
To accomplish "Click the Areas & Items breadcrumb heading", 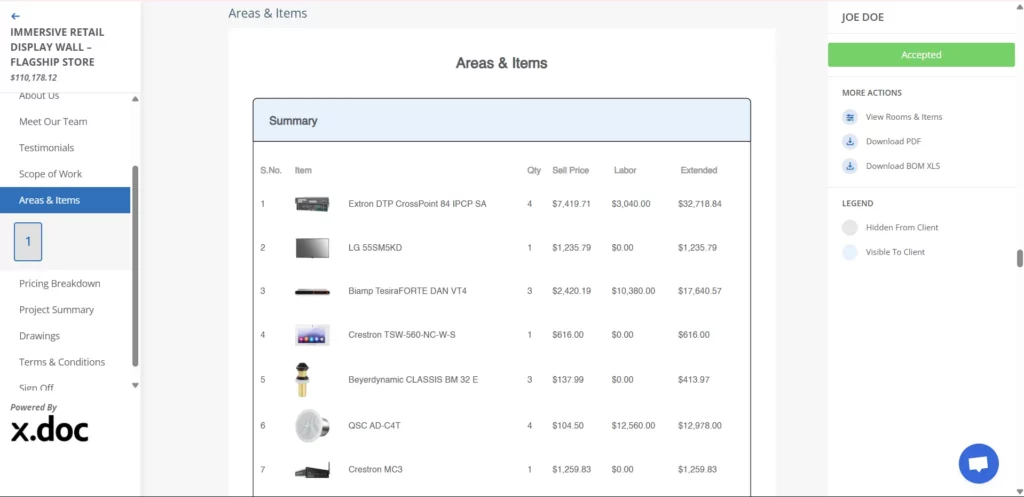I will pos(268,13).
